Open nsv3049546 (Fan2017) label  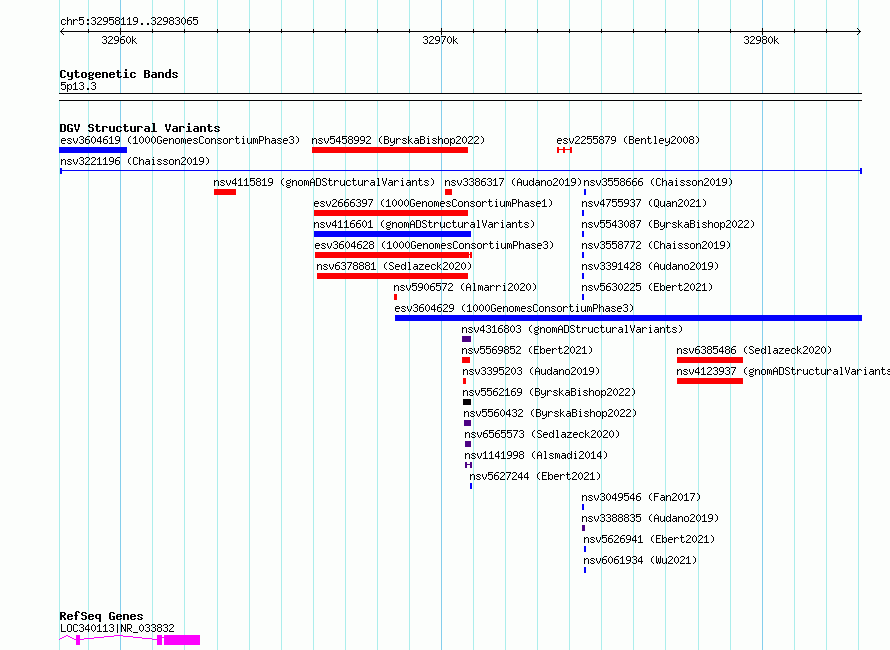[641, 497]
